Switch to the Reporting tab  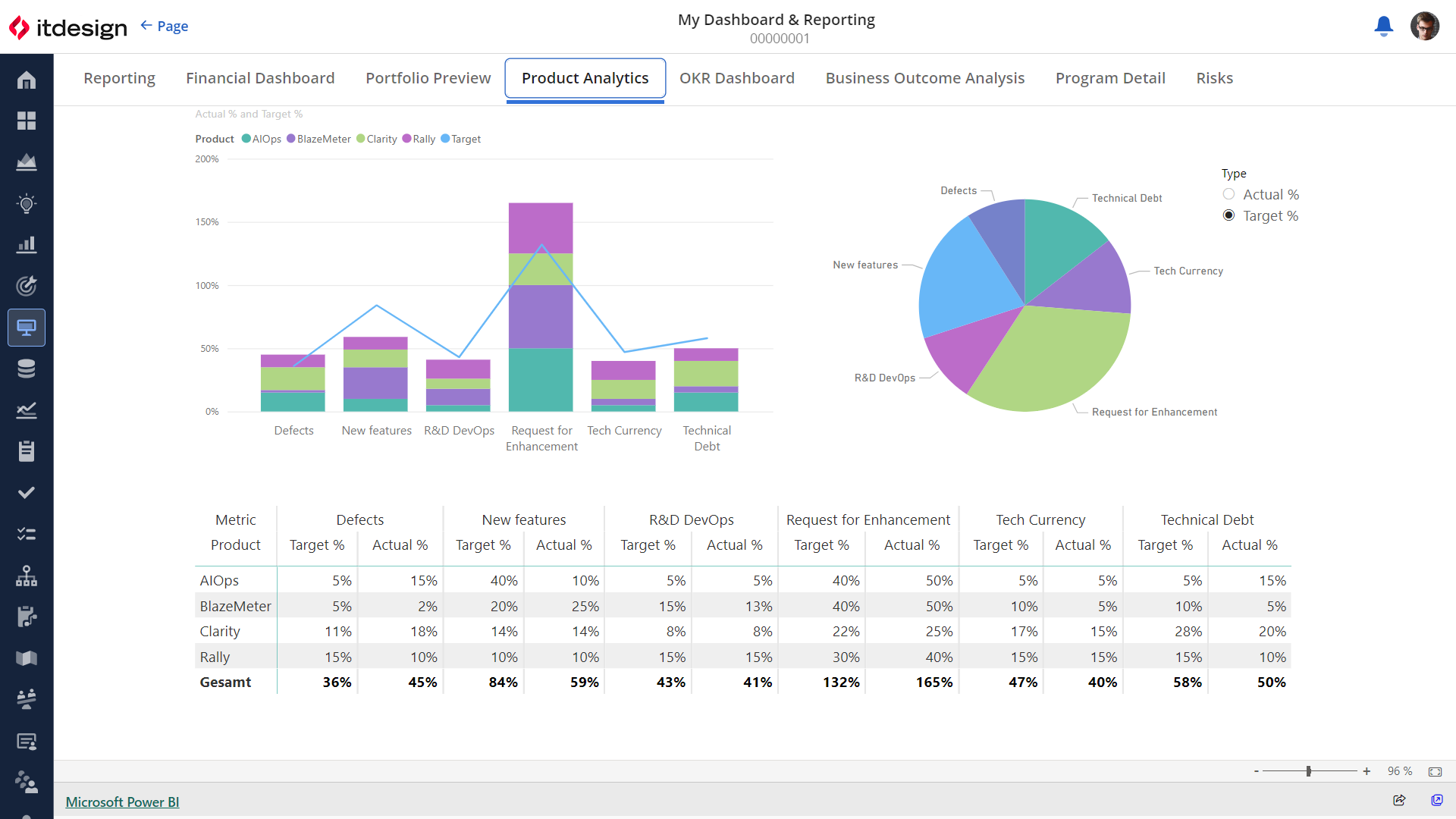tap(119, 78)
